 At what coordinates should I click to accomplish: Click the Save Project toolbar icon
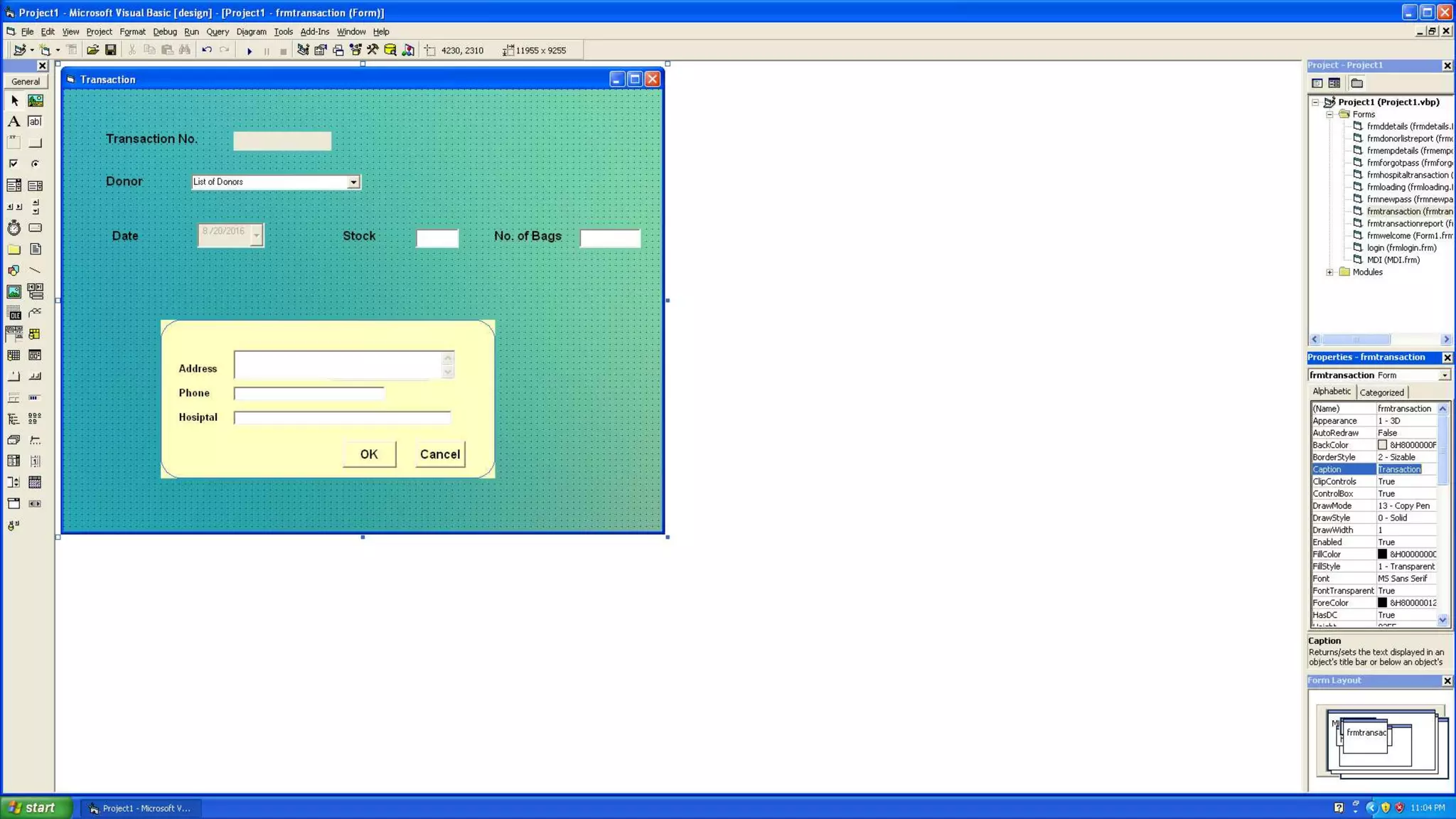(x=111, y=50)
